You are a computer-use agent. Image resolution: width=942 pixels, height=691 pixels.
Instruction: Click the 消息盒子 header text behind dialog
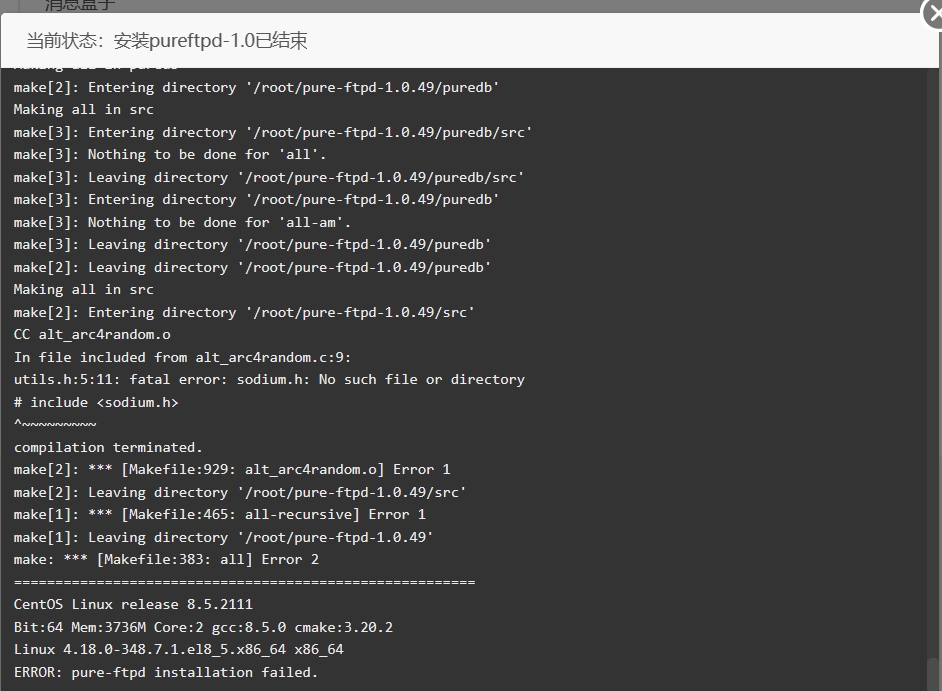click(80, 5)
